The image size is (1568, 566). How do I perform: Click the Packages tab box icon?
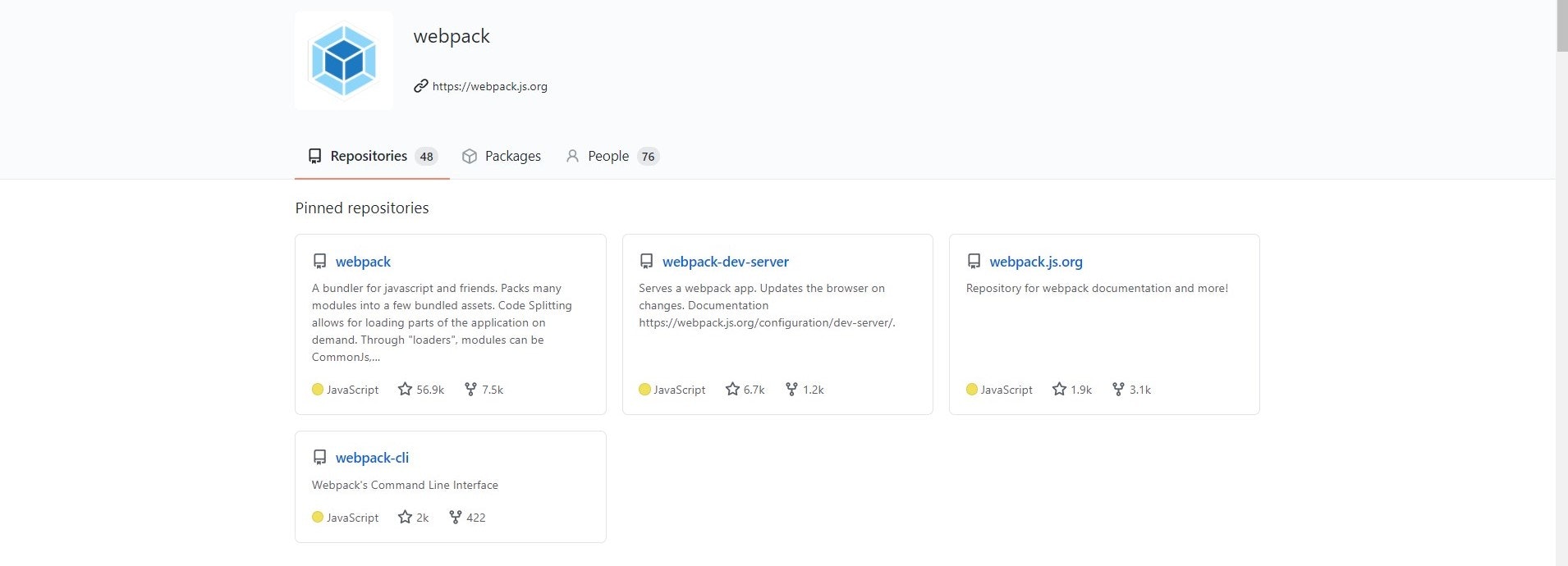[470, 156]
